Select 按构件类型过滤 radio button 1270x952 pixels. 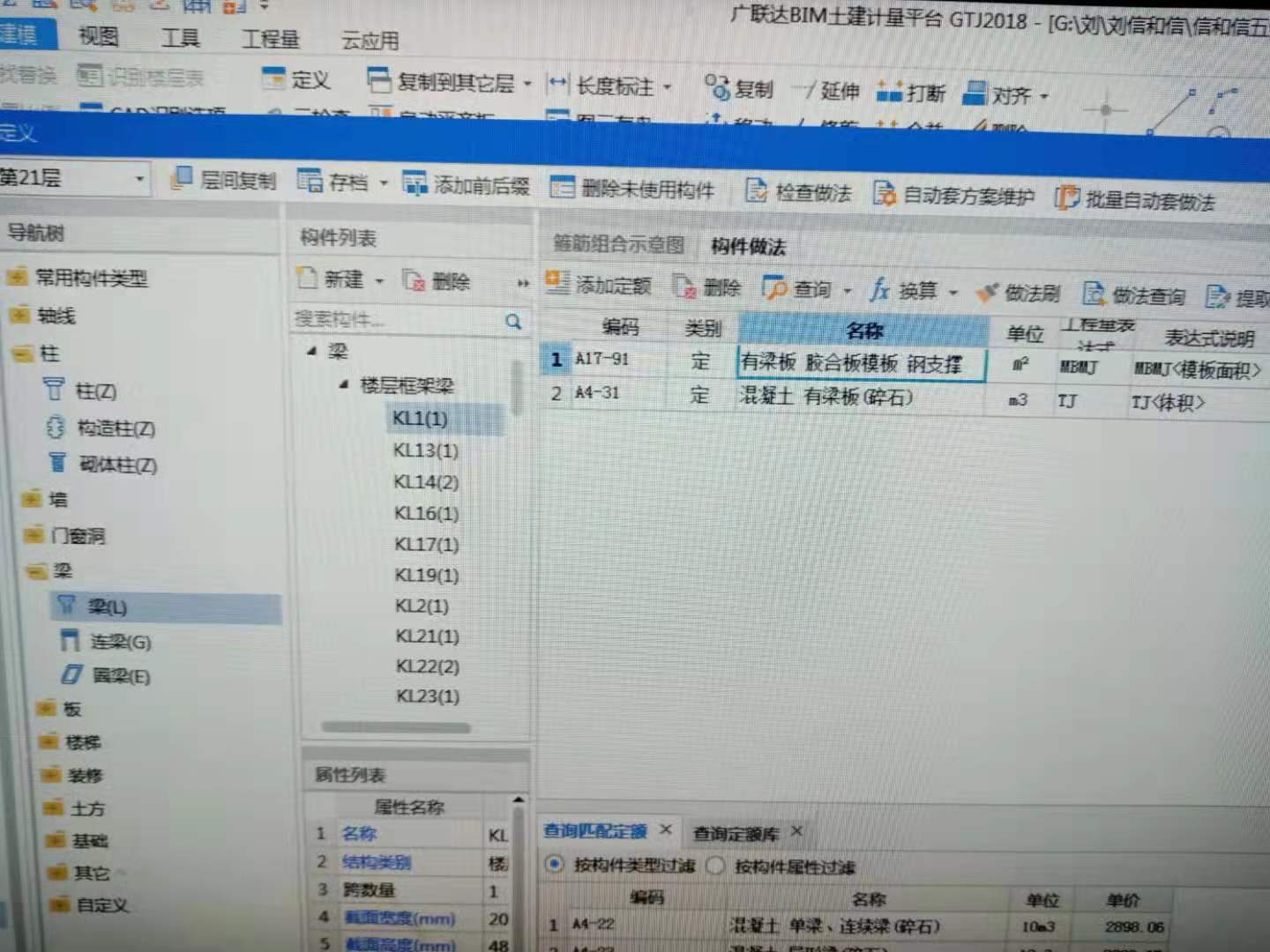(555, 864)
